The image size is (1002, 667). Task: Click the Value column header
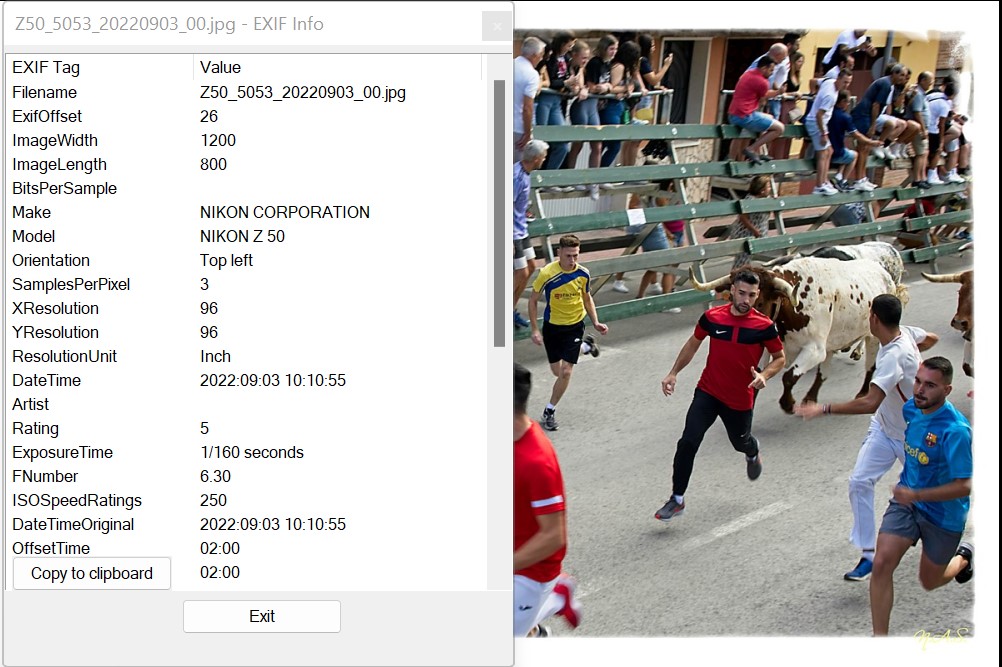pos(337,67)
